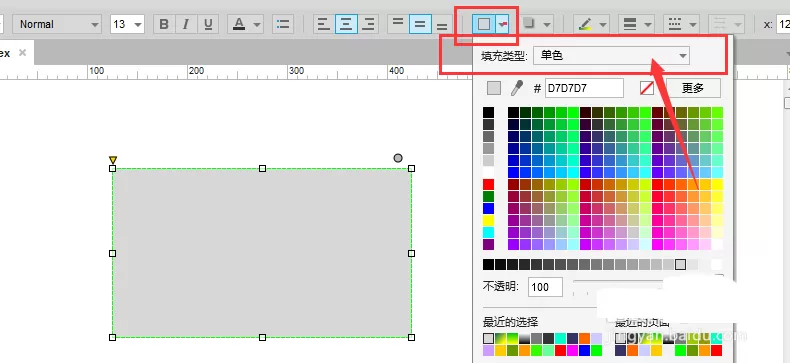This screenshot has width=790, height=363.
Task: Align text to the right
Action: click(369, 24)
